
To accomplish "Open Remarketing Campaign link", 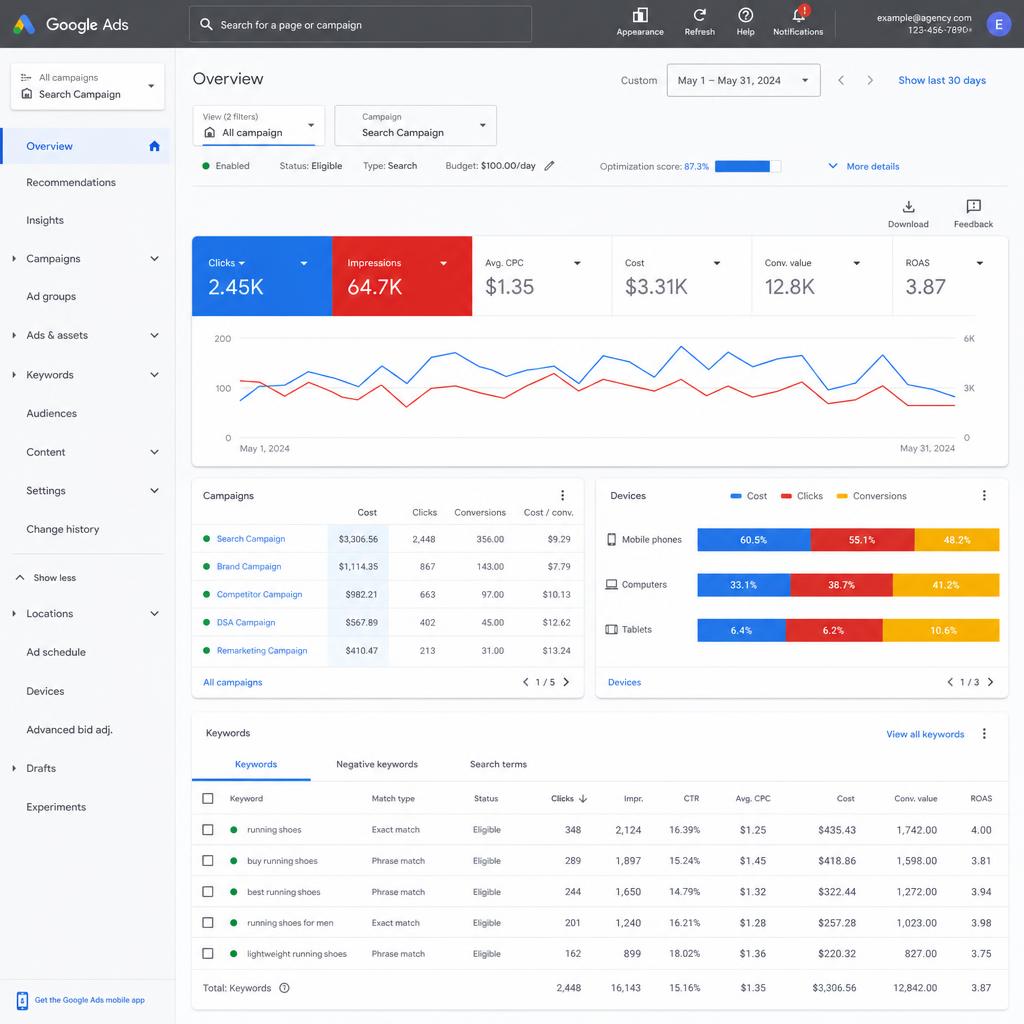I will point(262,650).
